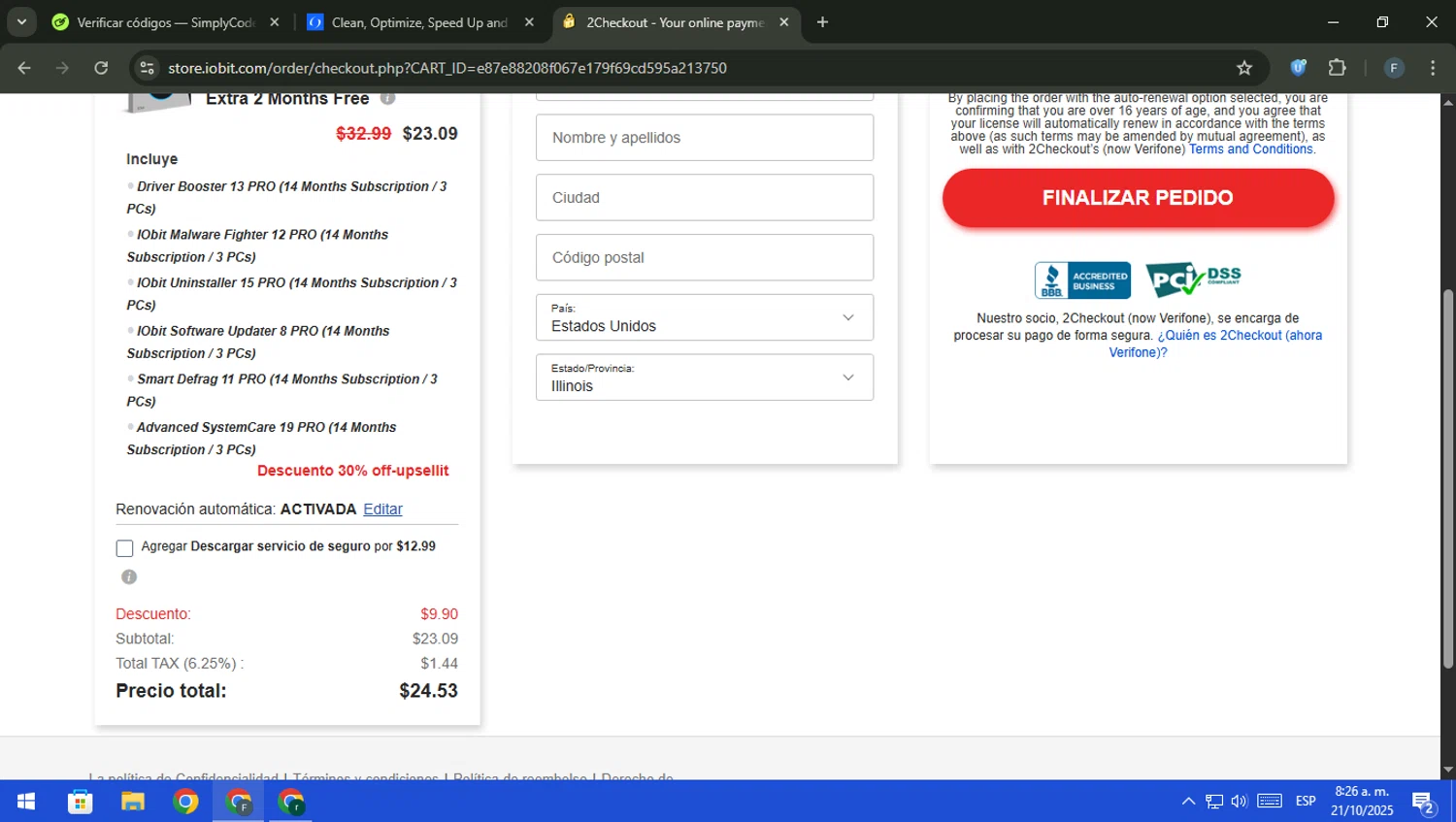Open the Terms and Conditions link
Viewport: 1456px width, 822px height.
[x=1251, y=149]
